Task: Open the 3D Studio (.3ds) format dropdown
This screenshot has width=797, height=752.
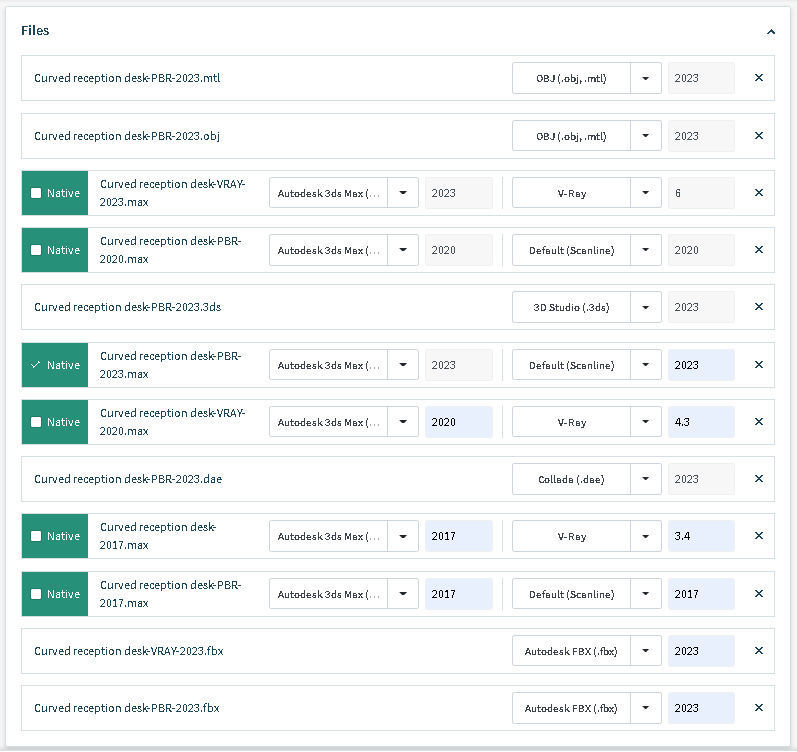Action: coord(646,307)
